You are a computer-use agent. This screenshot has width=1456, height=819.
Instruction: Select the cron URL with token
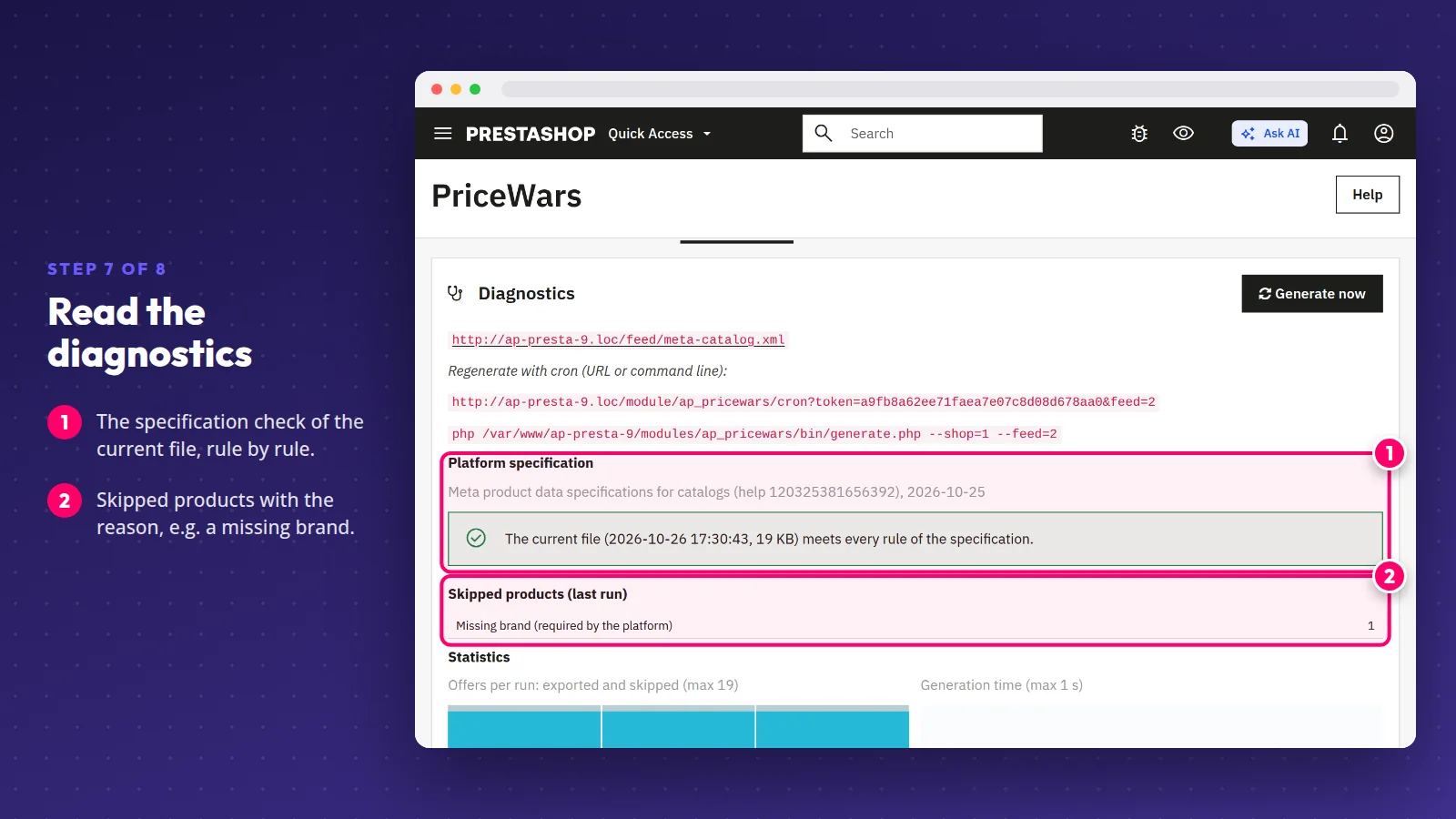point(804,401)
